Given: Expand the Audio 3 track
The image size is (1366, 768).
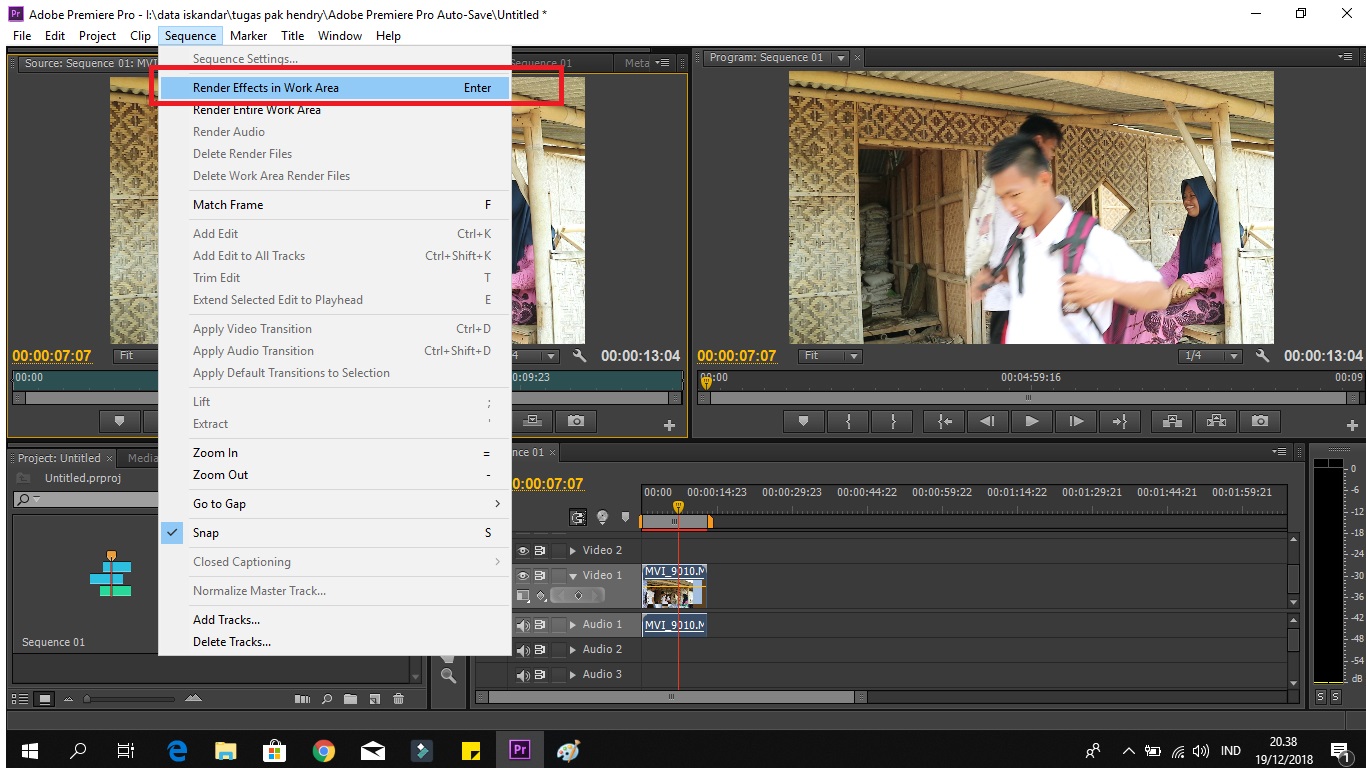Looking at the screenshot, I should [x=573, y=675].
